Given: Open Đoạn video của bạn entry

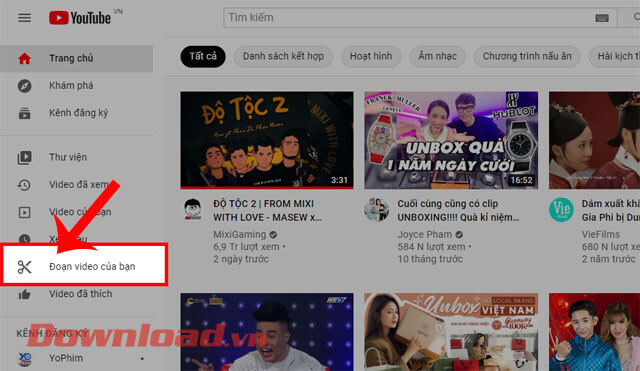Looking at the screenshot, I should (84, 267).
